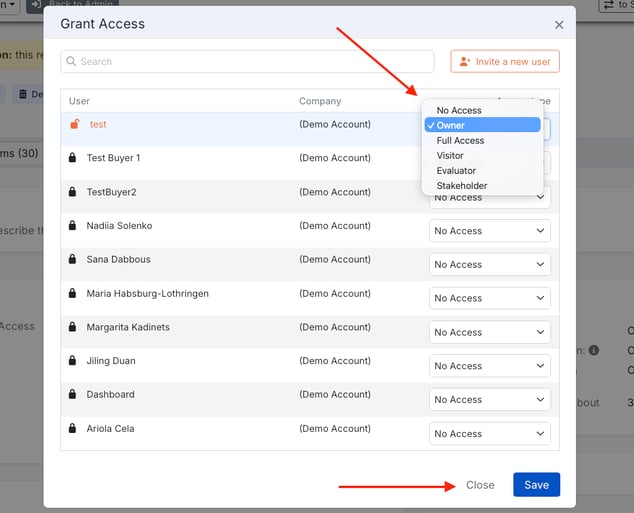Pick the Evaluator access option
The height and width of the screenshot is (513, 634).
pos(456,171)
